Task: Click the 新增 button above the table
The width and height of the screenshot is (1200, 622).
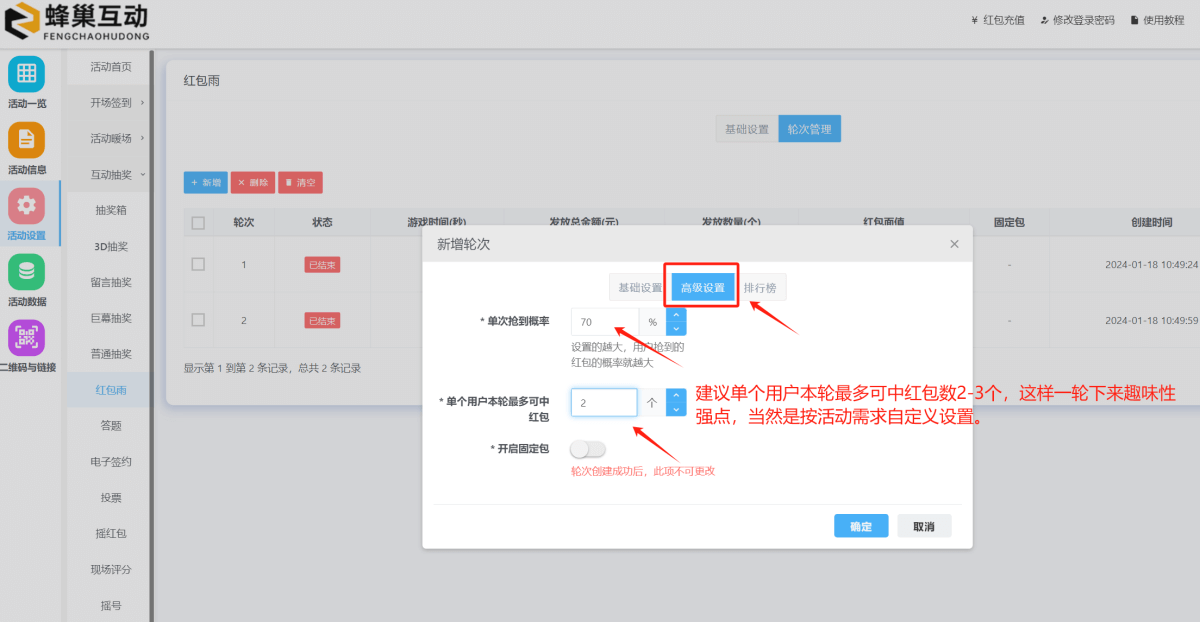Action: click(x=205, y=182)
